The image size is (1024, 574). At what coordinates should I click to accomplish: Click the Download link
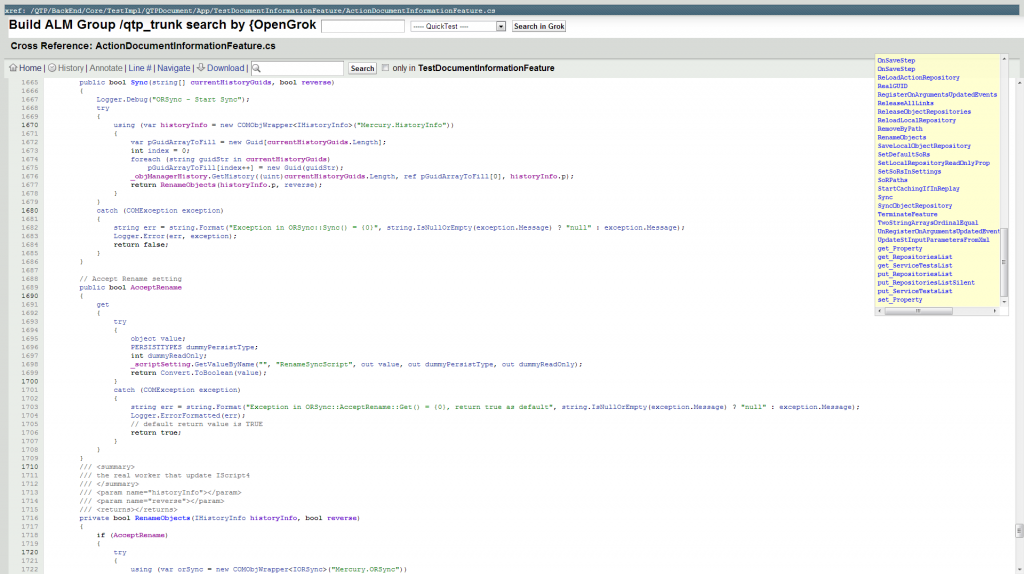[225, 68]
